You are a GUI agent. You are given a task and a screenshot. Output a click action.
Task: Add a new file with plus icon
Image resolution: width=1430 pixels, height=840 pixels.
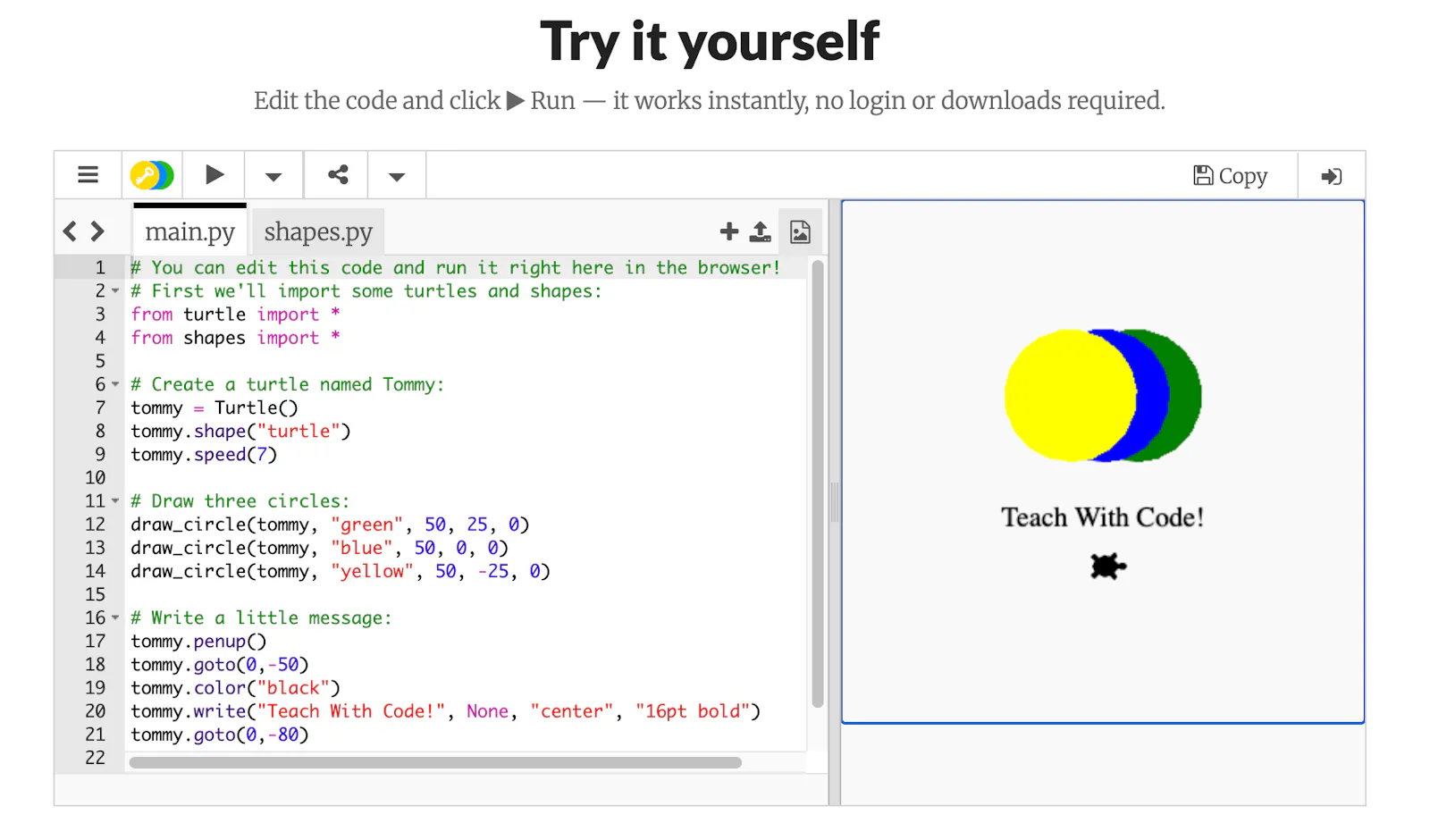click(729, 231)
